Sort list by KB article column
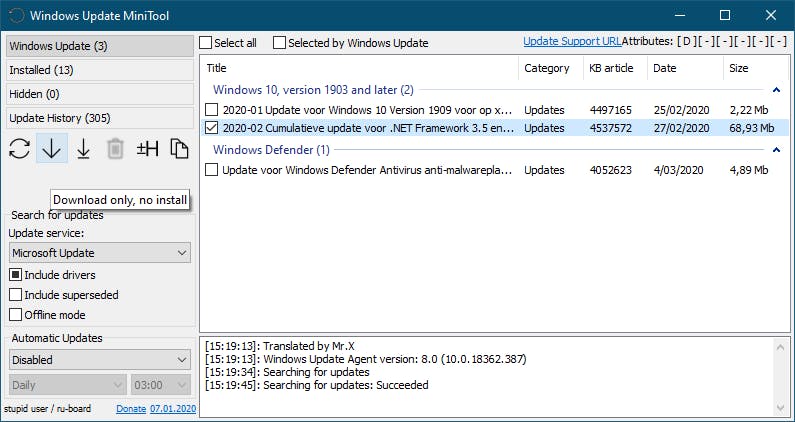Image resolution: width=795 pixels, height=422 pixels. point(609,68)
